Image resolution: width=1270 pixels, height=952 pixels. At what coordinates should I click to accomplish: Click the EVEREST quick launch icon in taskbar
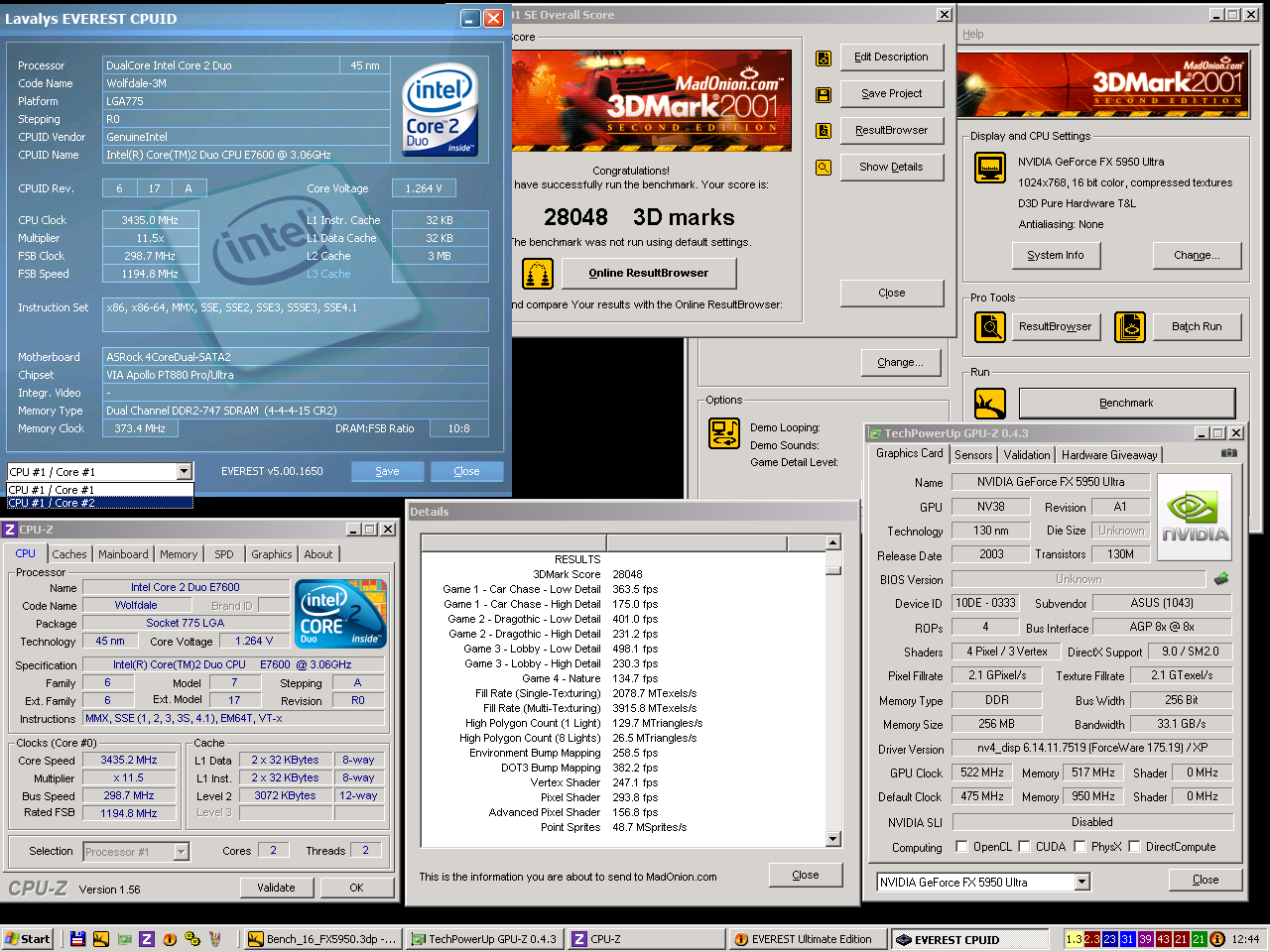[x=170, y=938]
